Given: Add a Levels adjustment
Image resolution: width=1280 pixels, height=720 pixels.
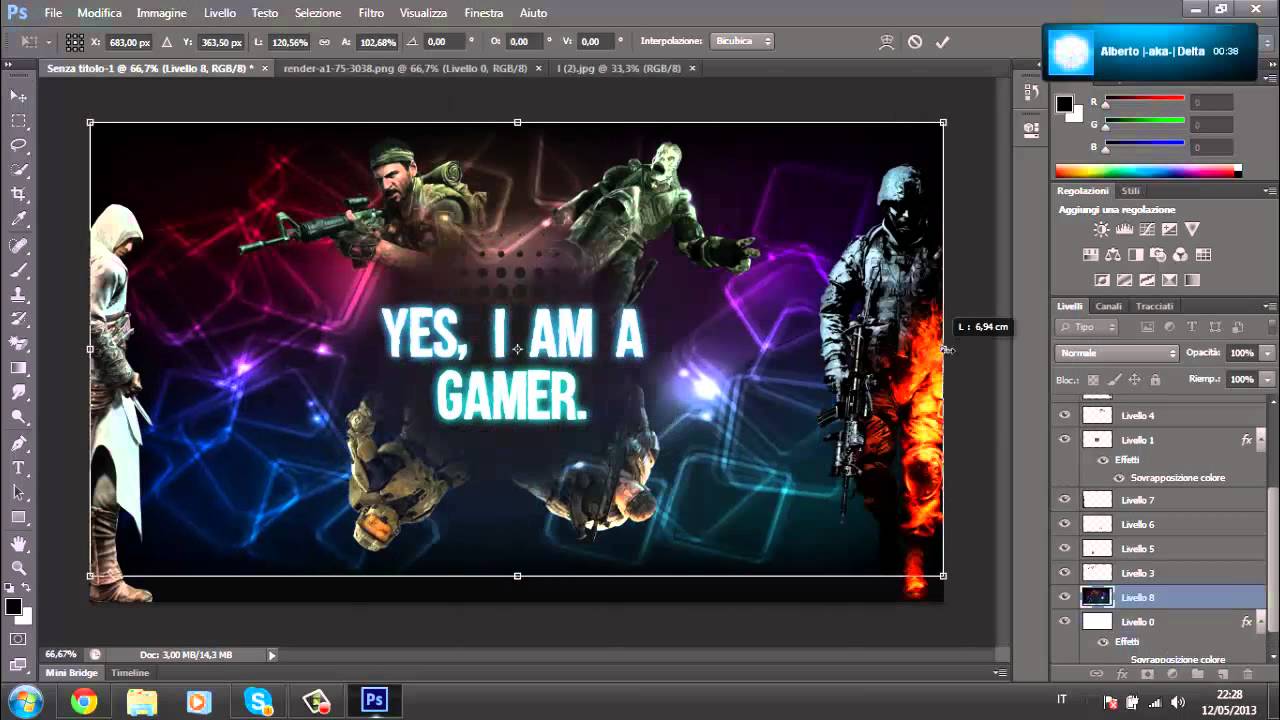Looking at the screenshot, I should click(1124, 230).
